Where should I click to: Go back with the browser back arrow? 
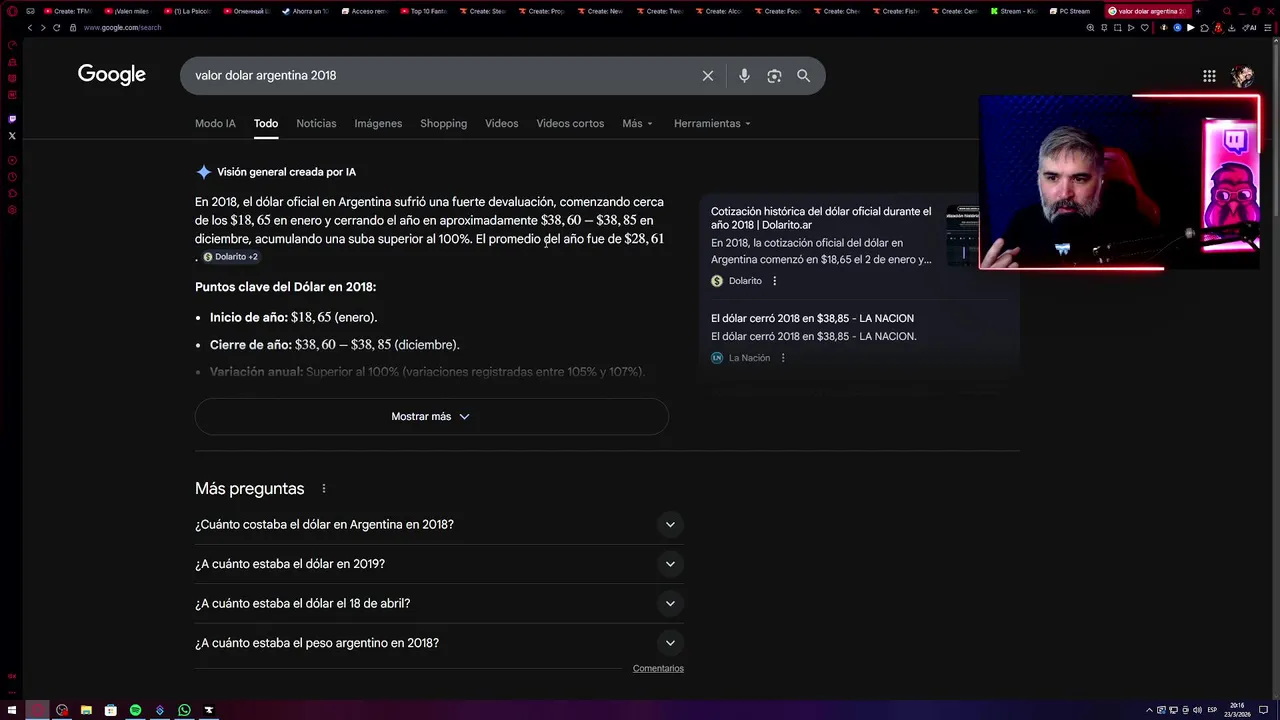[x=29, y=27]
